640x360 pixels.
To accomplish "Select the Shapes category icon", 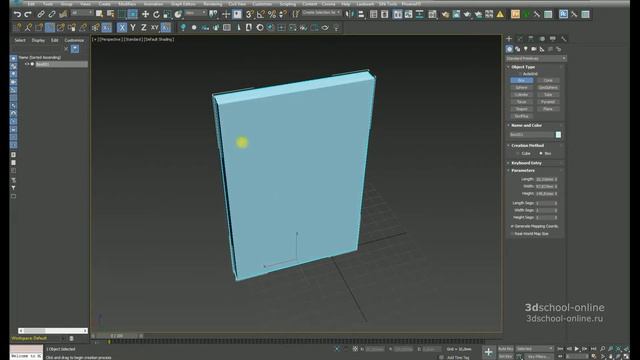I will click(x=518, y=49).
